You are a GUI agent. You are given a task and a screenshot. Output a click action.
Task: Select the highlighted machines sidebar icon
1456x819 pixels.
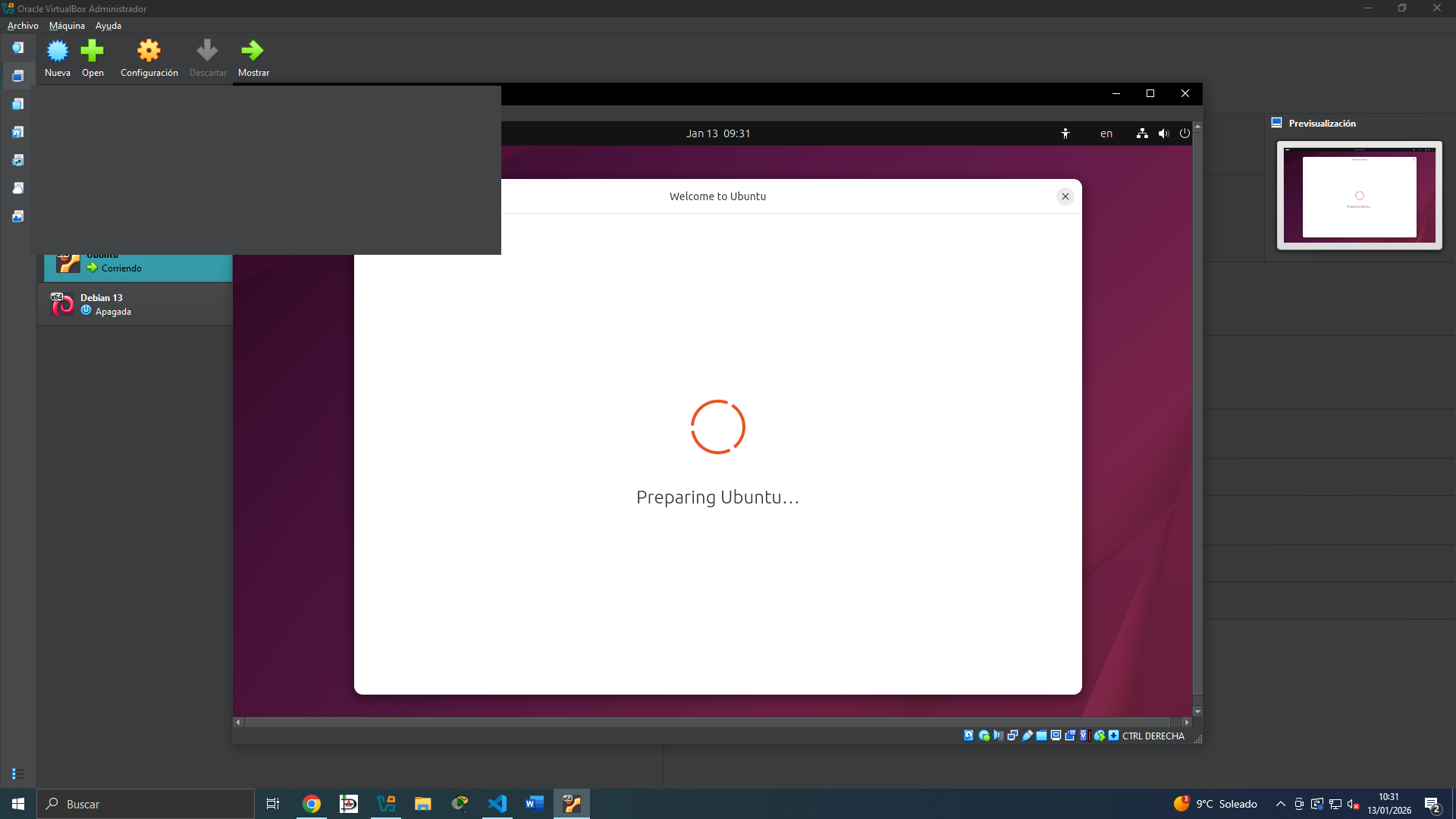[x=17, y=76]
